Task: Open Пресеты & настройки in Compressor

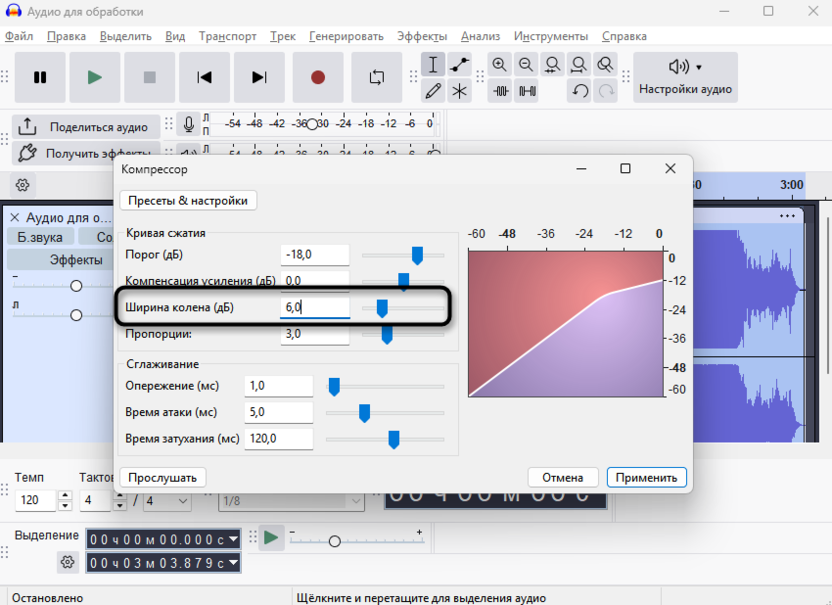Action: pyautogui.click(x=188, y=200)
